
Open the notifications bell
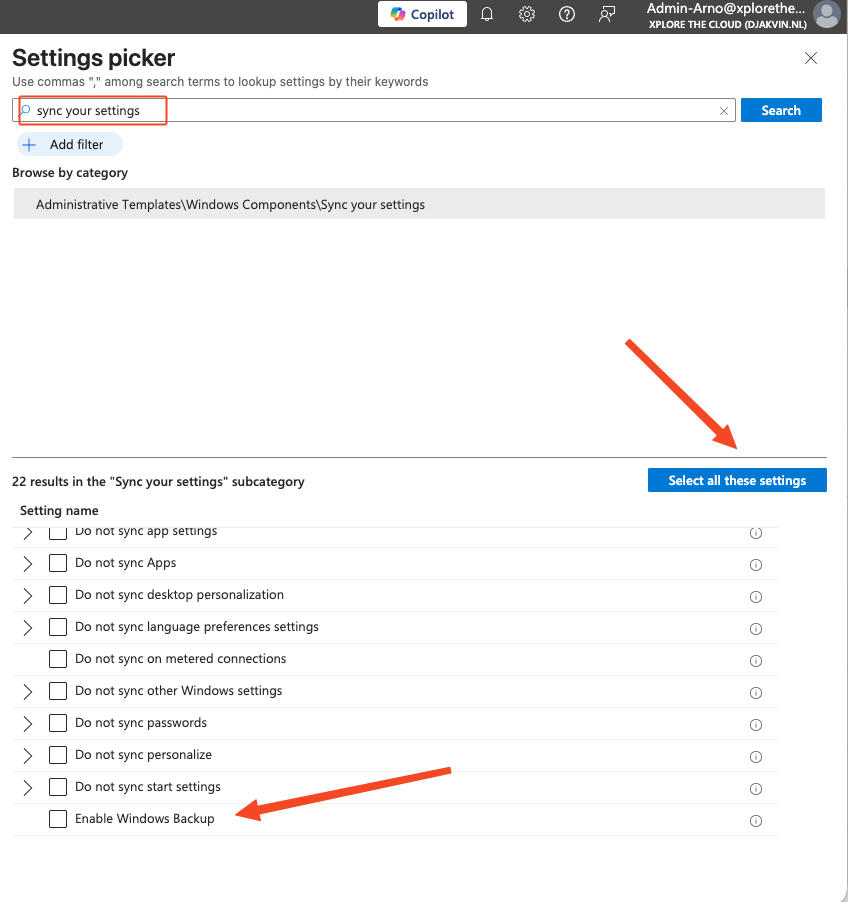point(487,14)
